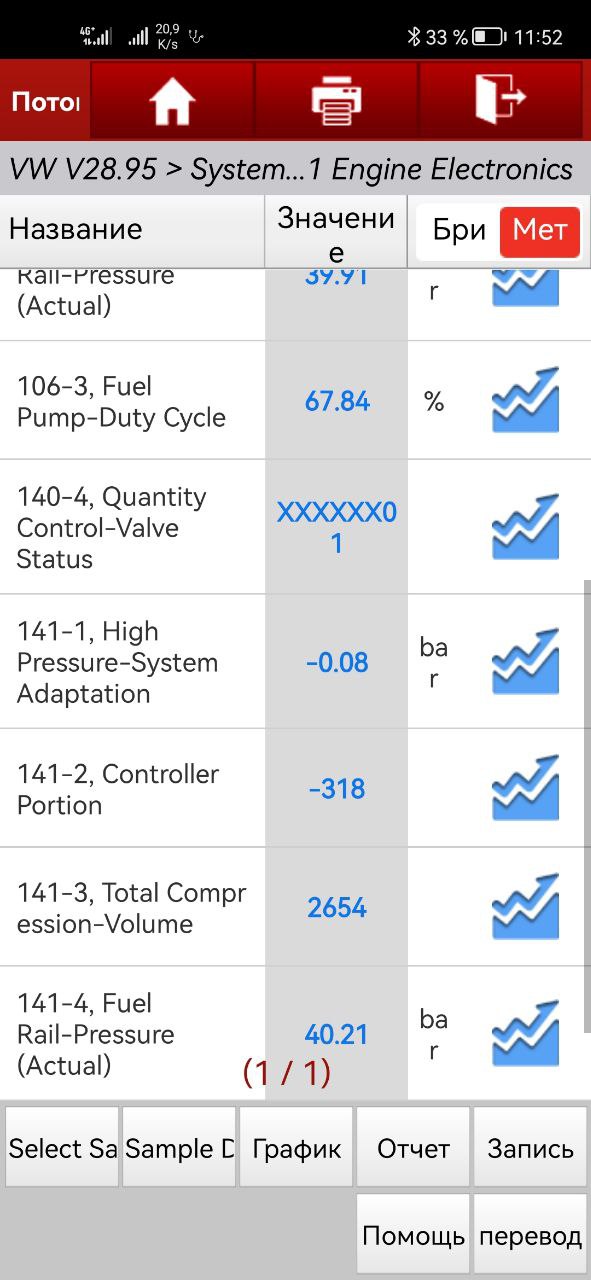Image resolution: width=591 pixels, height=1280 pixels.
Task: Open graph icon for 141-4 Fuel Rail-Pressure
Action: coord(525,1033)
